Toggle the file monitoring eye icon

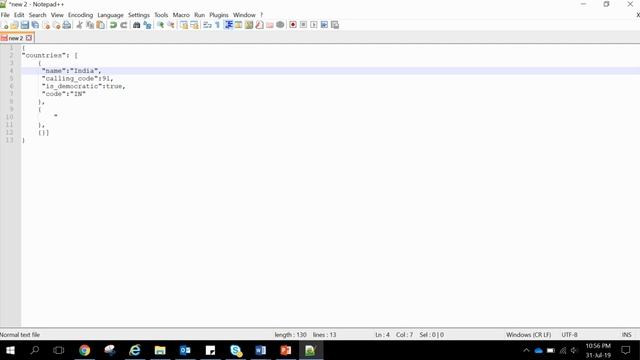280,25
